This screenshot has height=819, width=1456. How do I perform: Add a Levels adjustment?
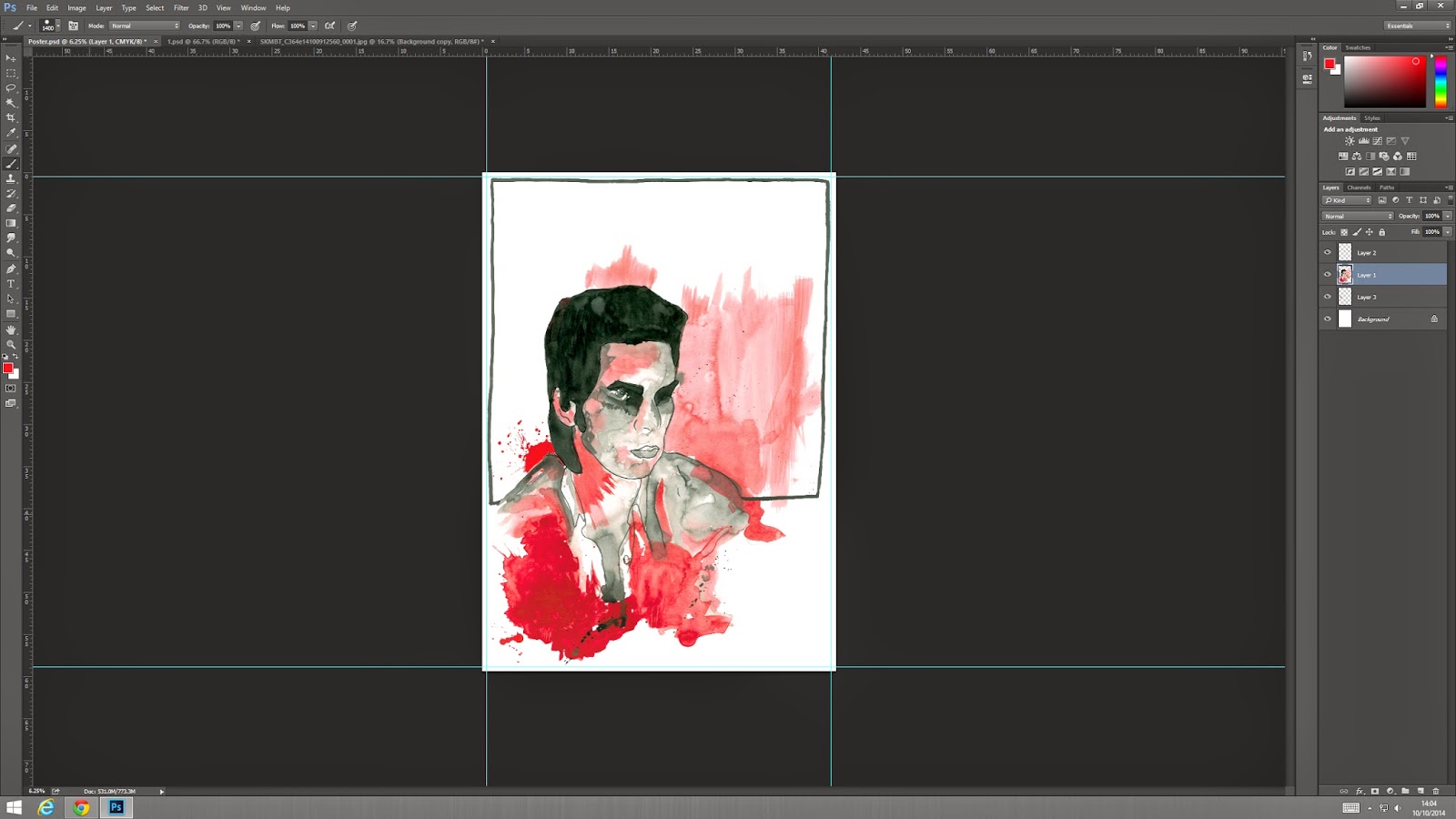pos(1363,141)
